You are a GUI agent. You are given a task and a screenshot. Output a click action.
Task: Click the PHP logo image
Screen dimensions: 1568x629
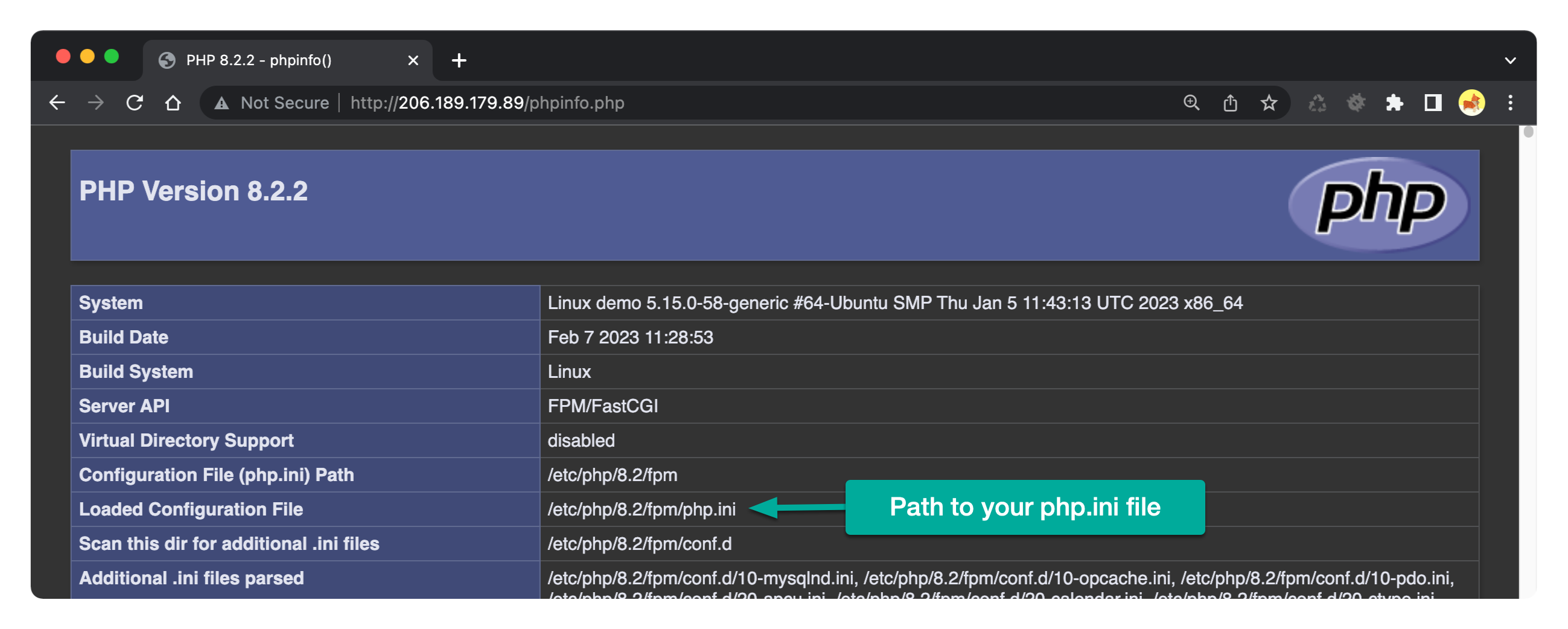pos(1379,204)
